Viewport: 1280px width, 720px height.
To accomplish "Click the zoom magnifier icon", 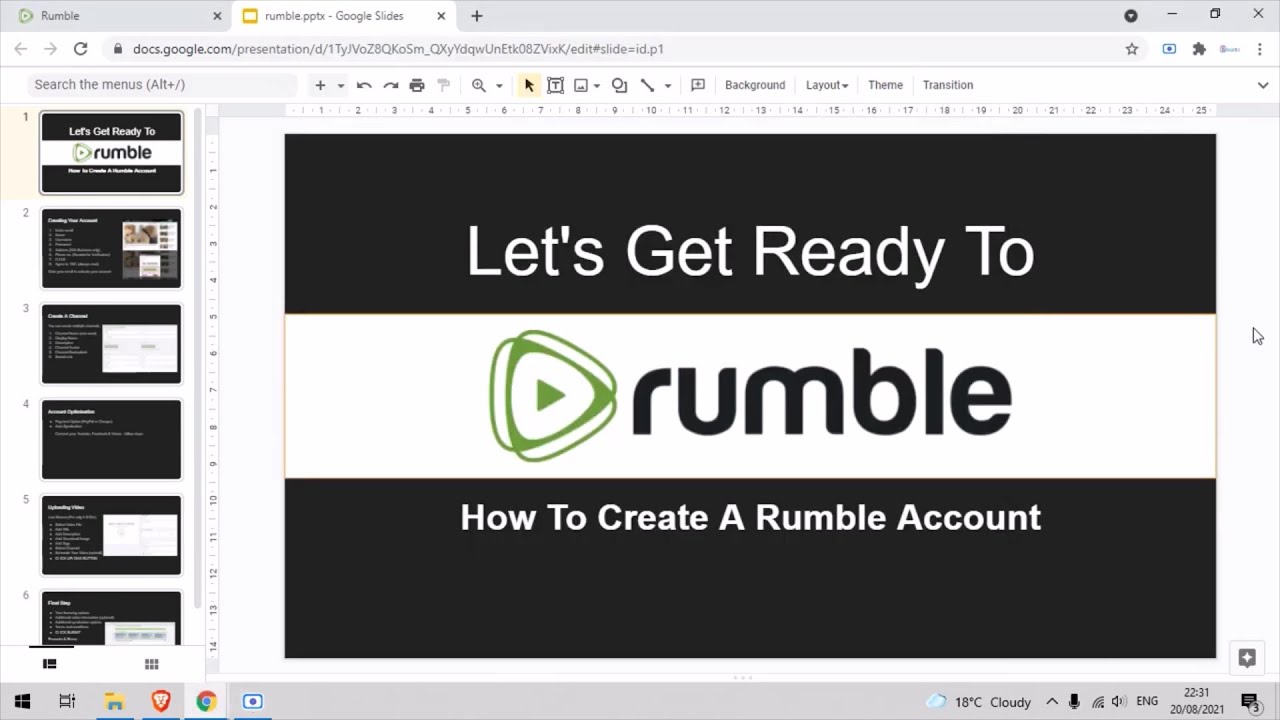I will click(479, 85).
